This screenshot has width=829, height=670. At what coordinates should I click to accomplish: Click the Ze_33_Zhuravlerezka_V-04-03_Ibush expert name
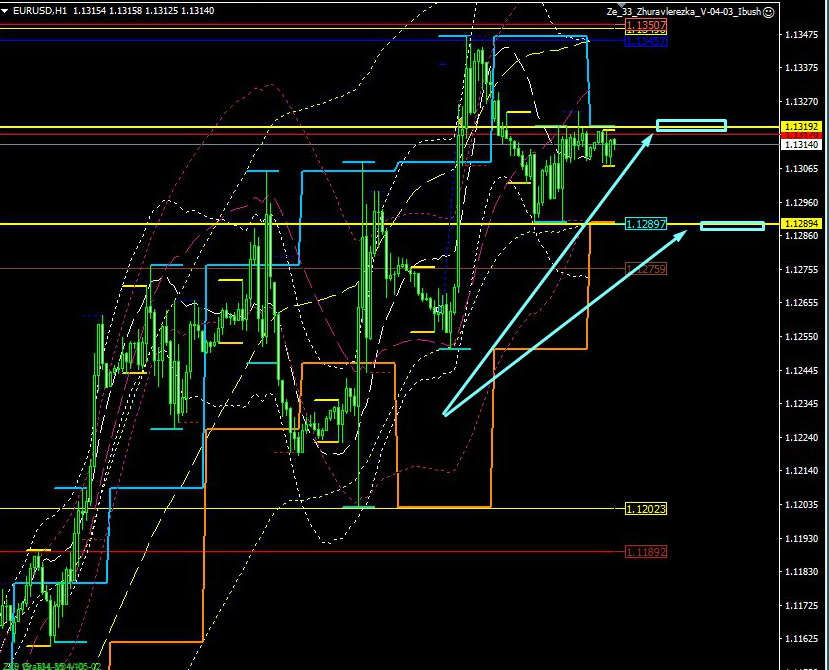(683, 11)
